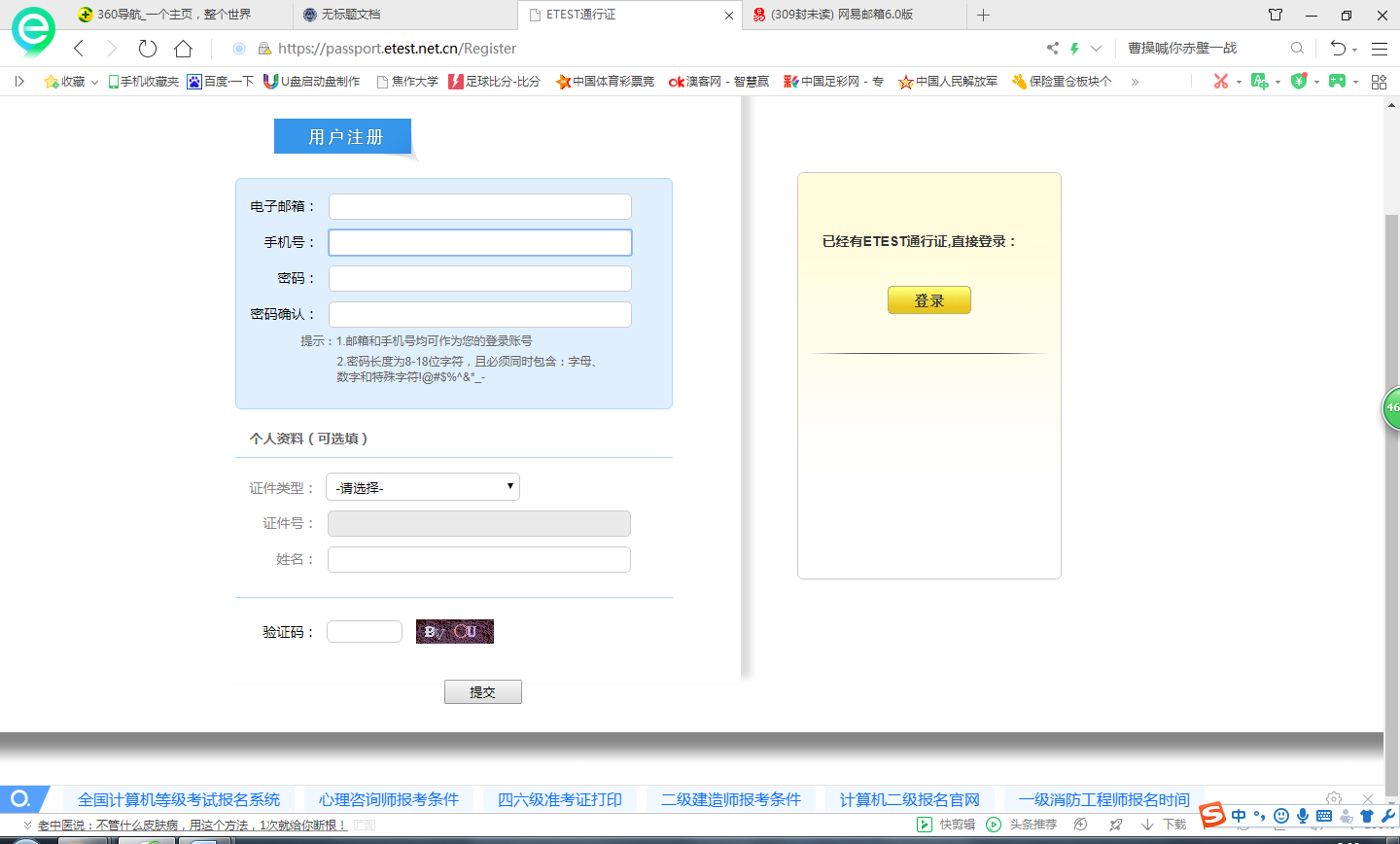
Task: Click the share icon in address bar
Action: [1052, 49]
